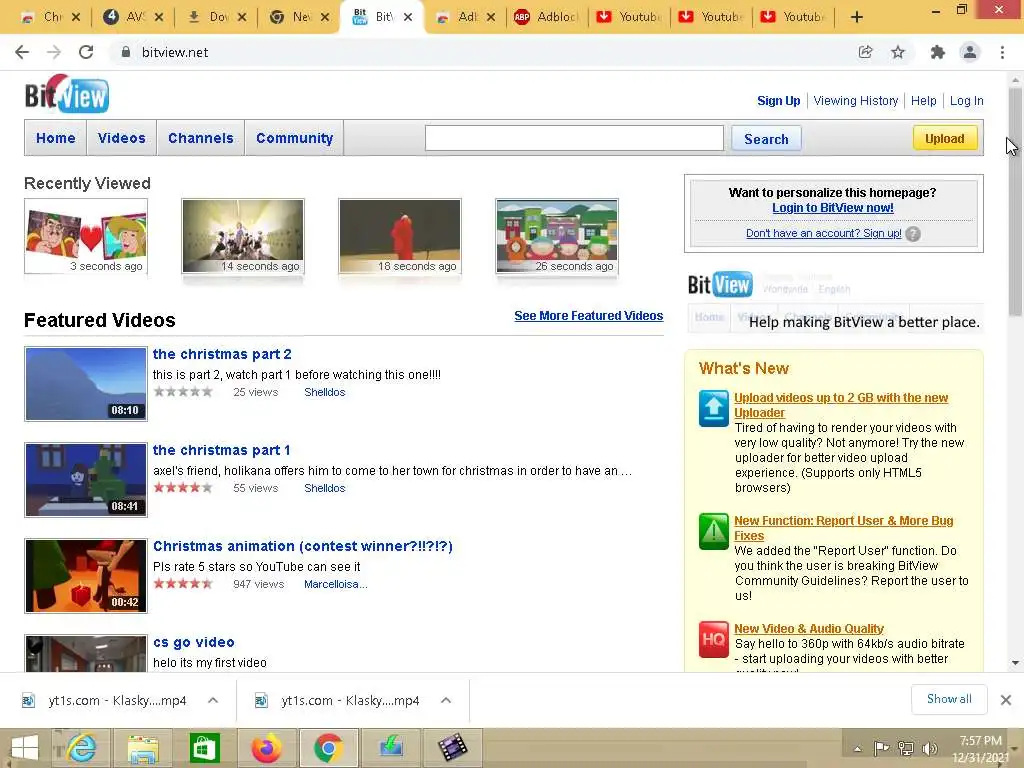1024x768 pixels.
Task: Click the Chrome taskbar icon
Action: [x=328, y=748]
